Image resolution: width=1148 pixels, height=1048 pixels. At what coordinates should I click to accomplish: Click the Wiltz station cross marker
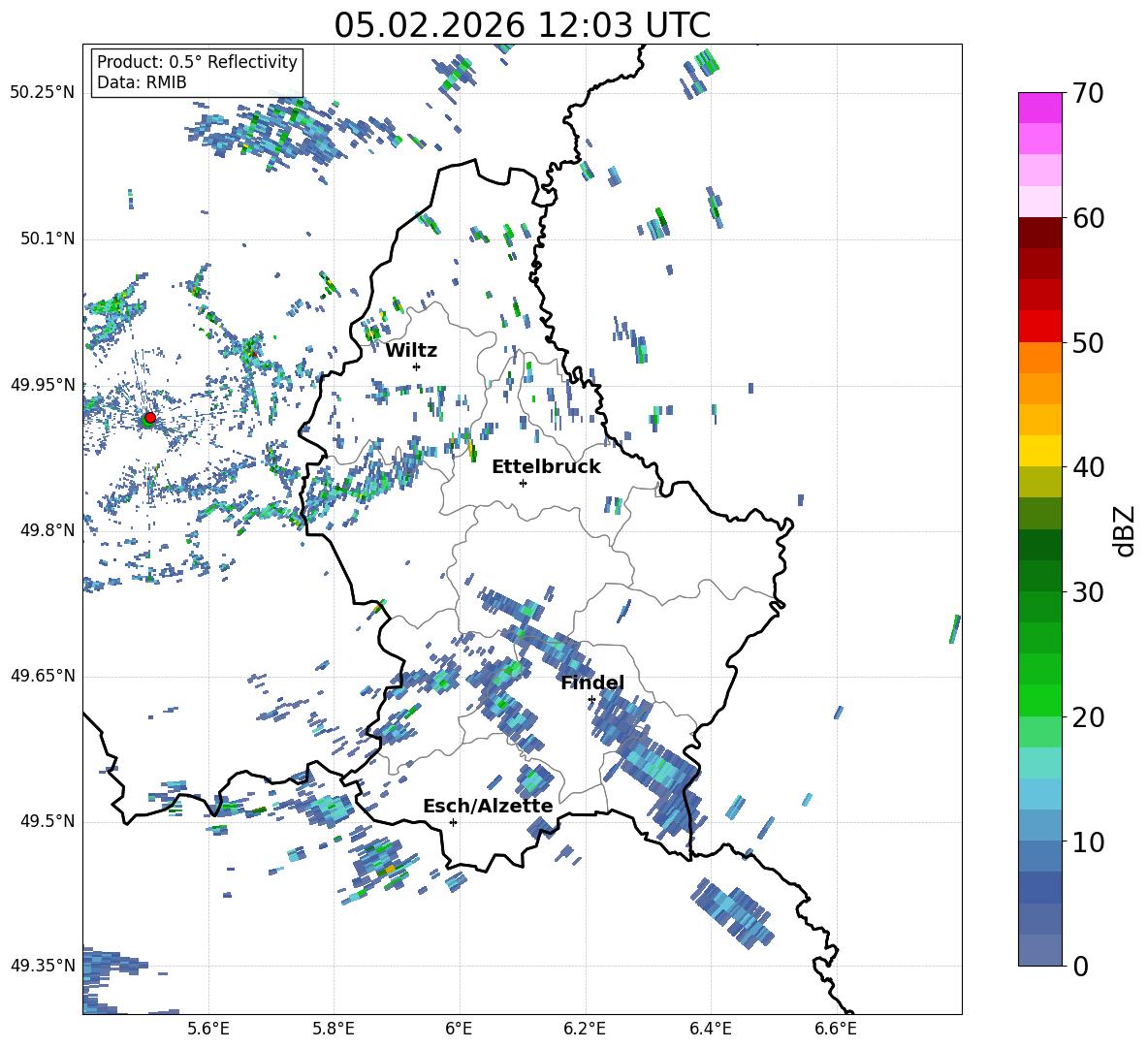pyautogui.click(x=416, y=366)
